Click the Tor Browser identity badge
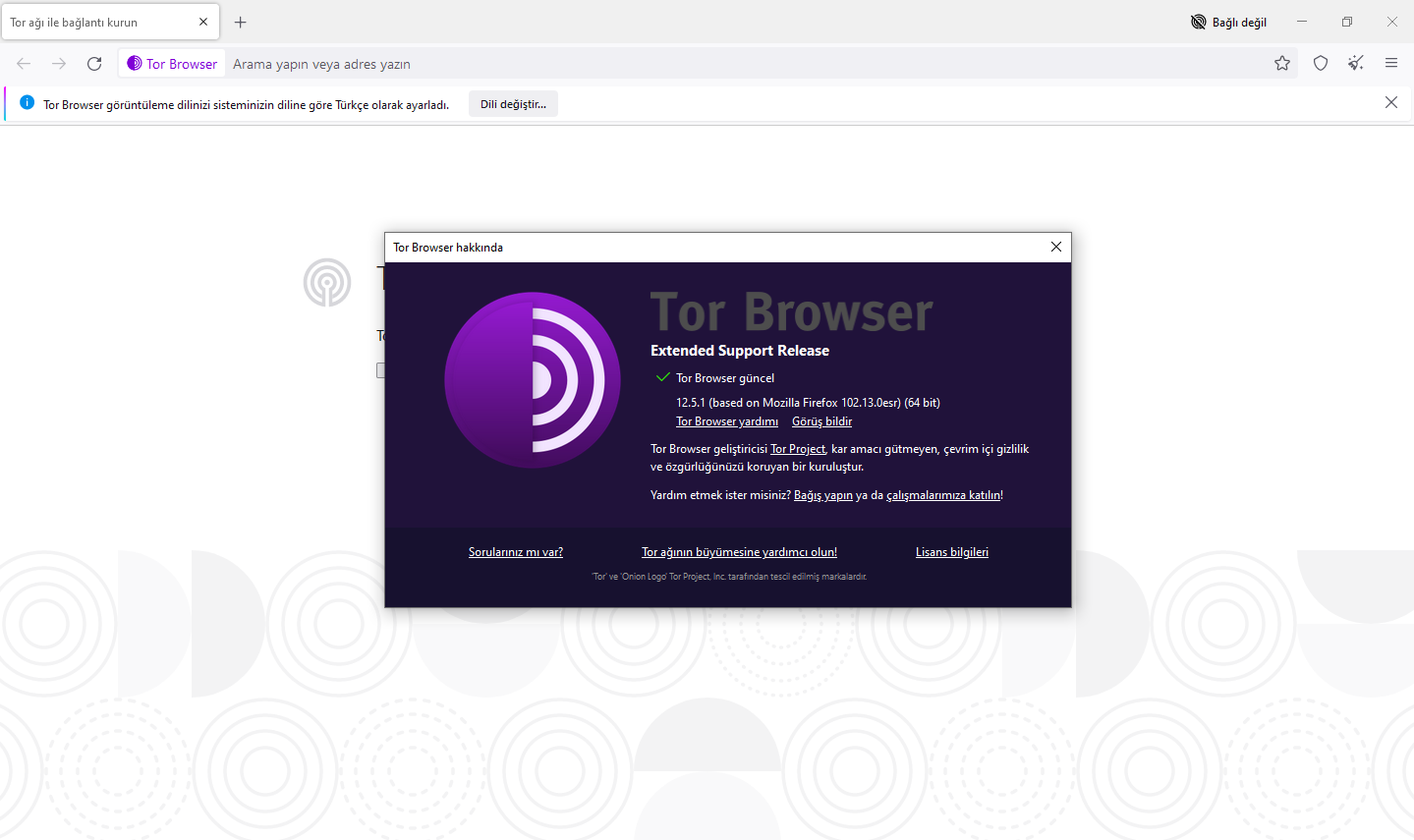The height and width of the screenshot is (840, 1414). (172, 64)
